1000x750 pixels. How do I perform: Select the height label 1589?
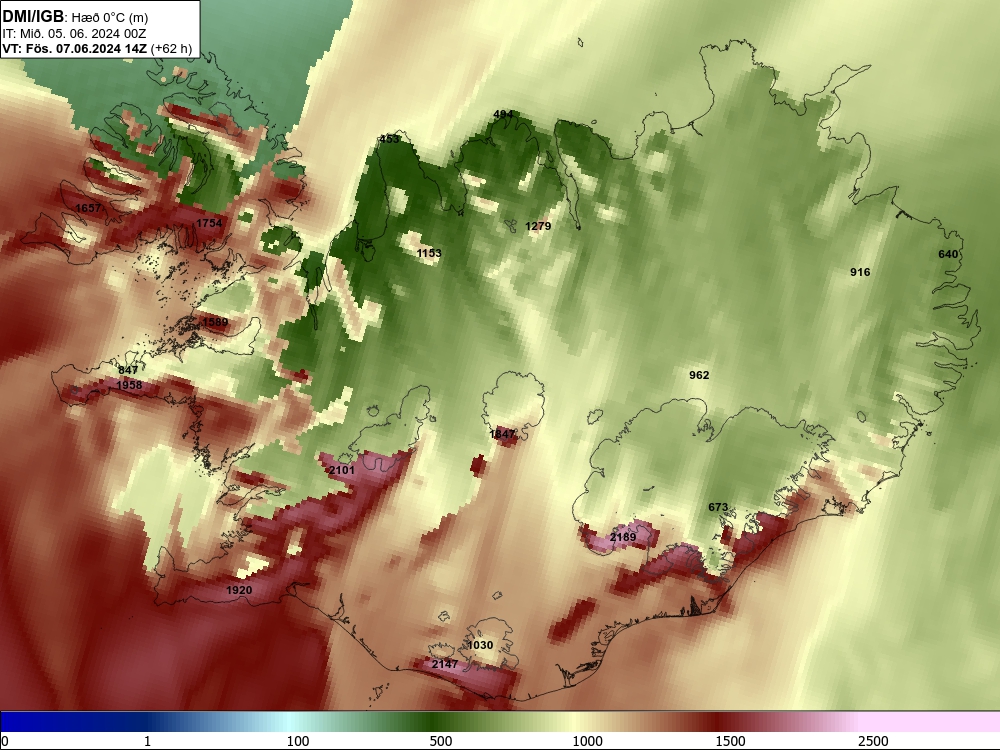215,322
